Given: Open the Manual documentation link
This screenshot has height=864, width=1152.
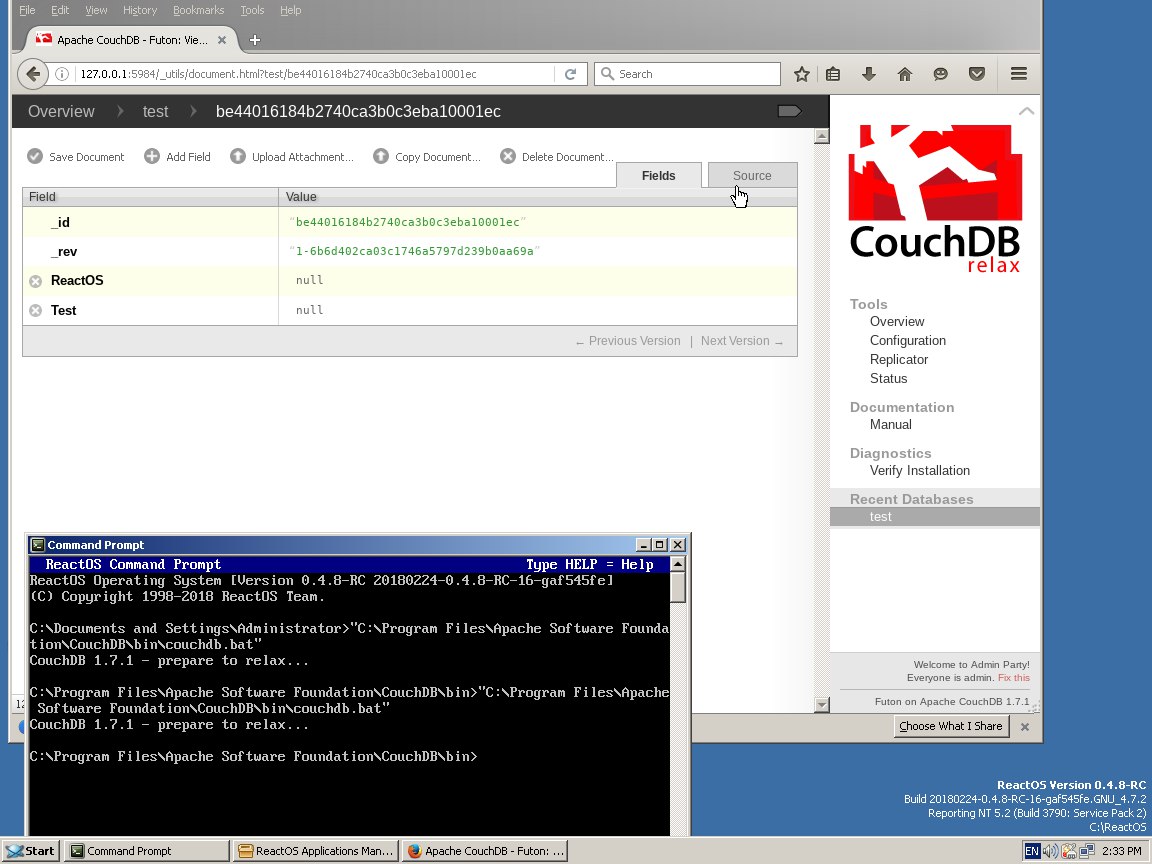Looking at the screenshot, I should (x=890, y=425).
